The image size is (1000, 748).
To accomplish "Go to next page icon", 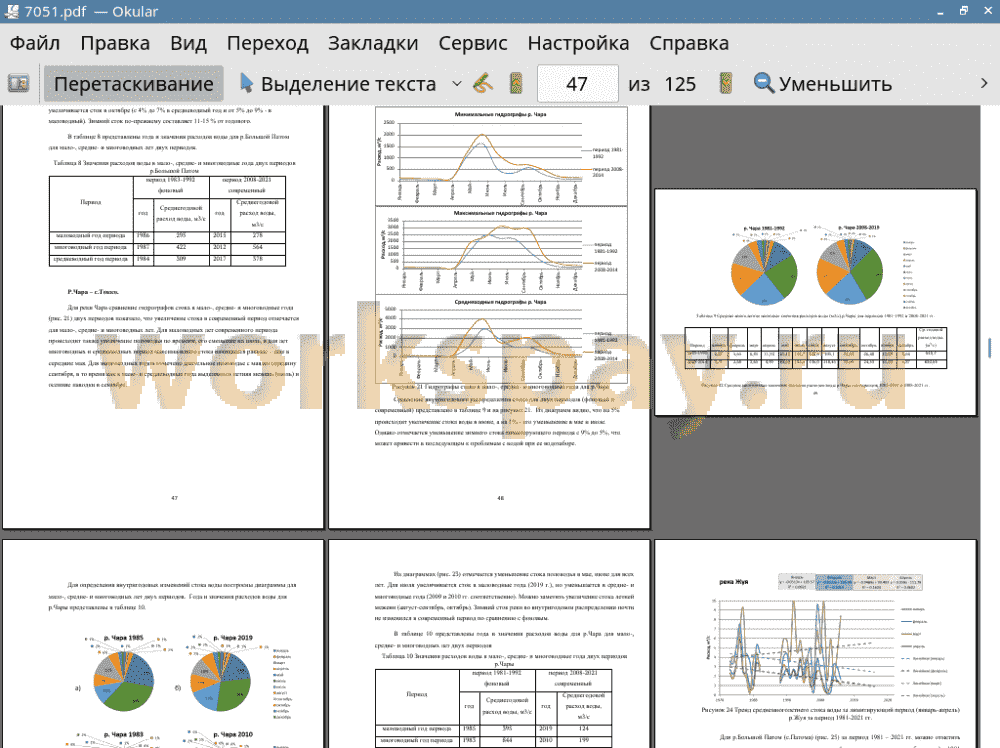I will click(x=726, y=84).
